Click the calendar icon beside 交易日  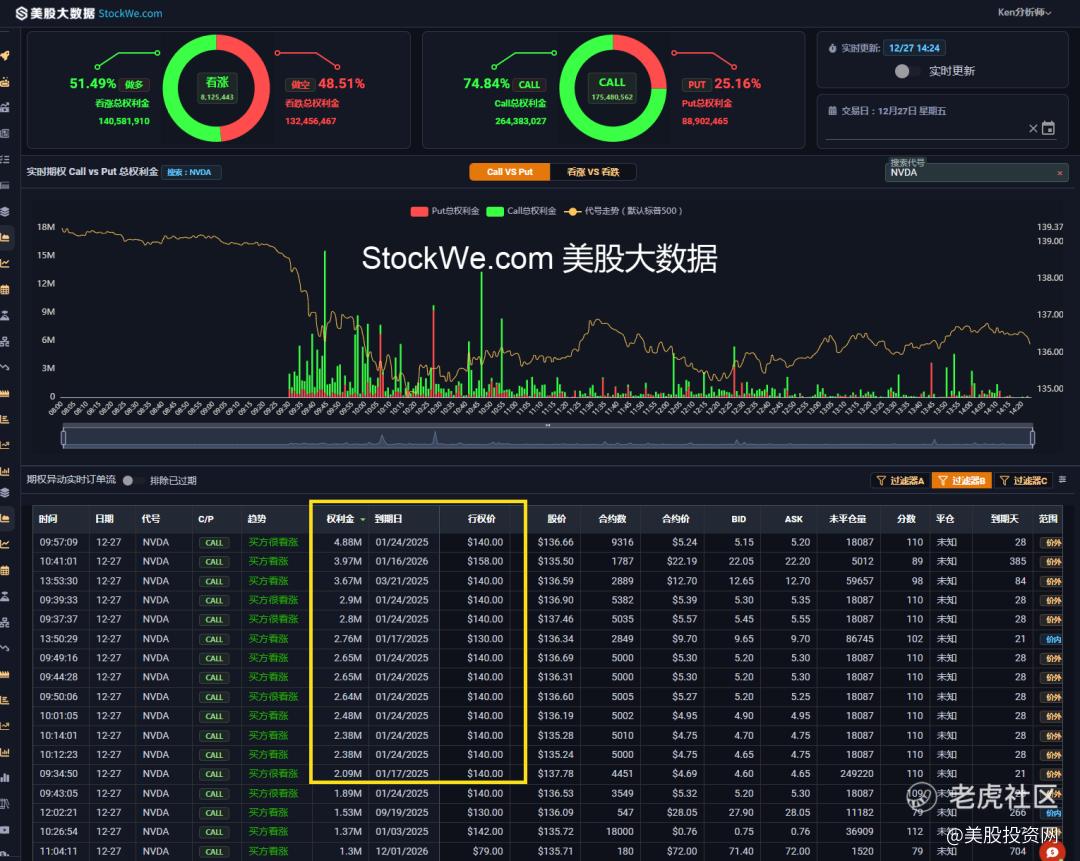(x=832, y=111)
